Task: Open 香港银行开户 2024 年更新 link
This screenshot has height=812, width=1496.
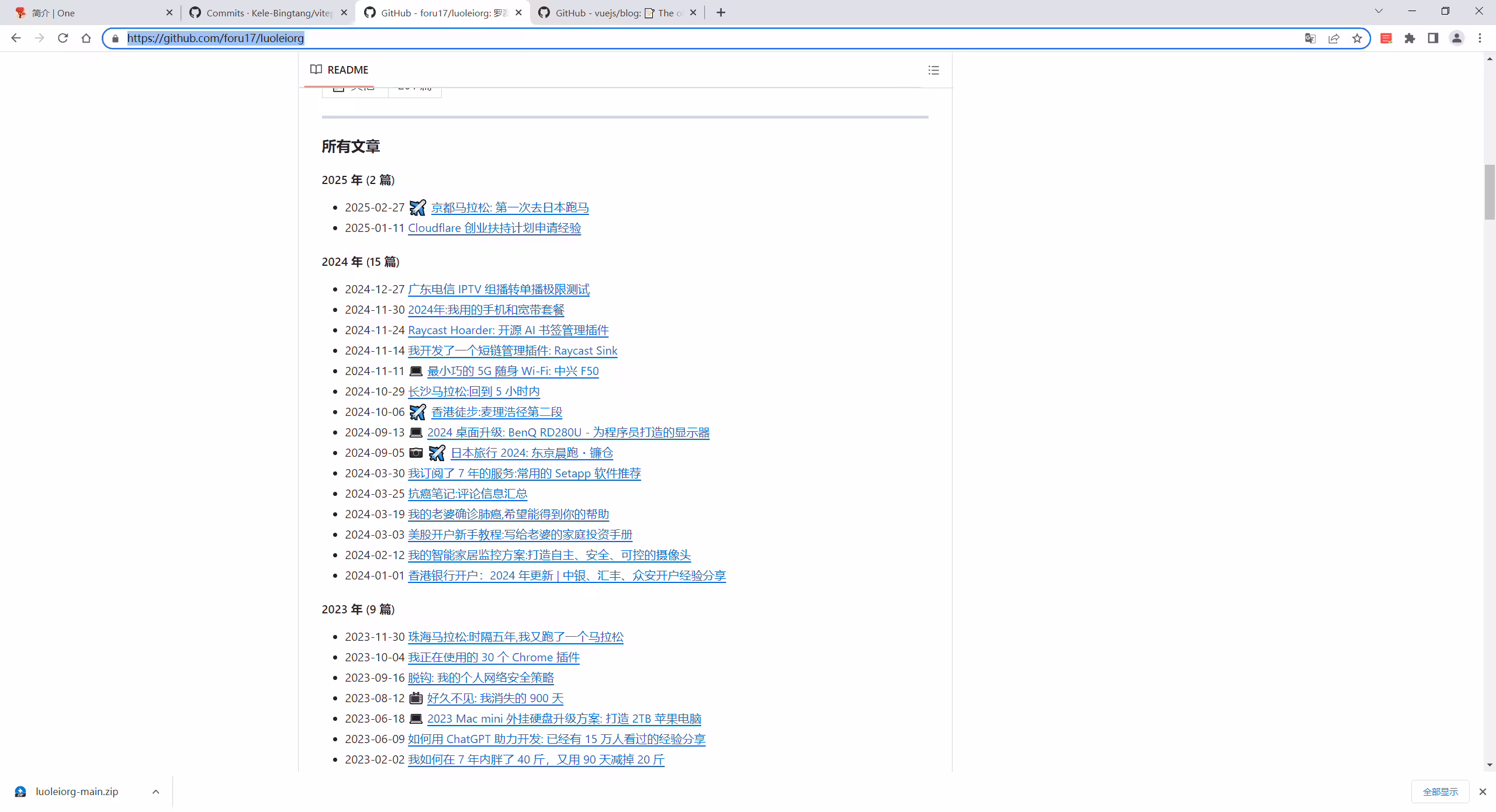Action: click(x=567, y=575)
